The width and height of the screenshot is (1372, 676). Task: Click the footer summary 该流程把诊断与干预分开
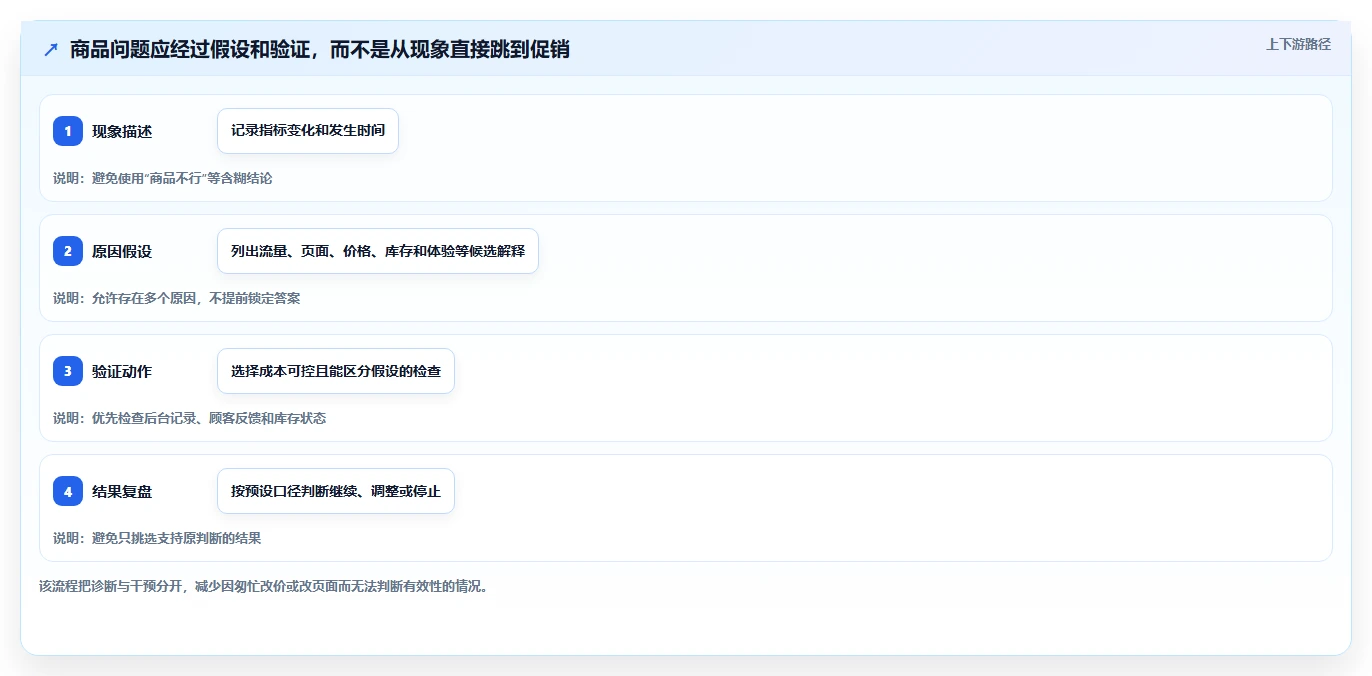pos(264,586)
